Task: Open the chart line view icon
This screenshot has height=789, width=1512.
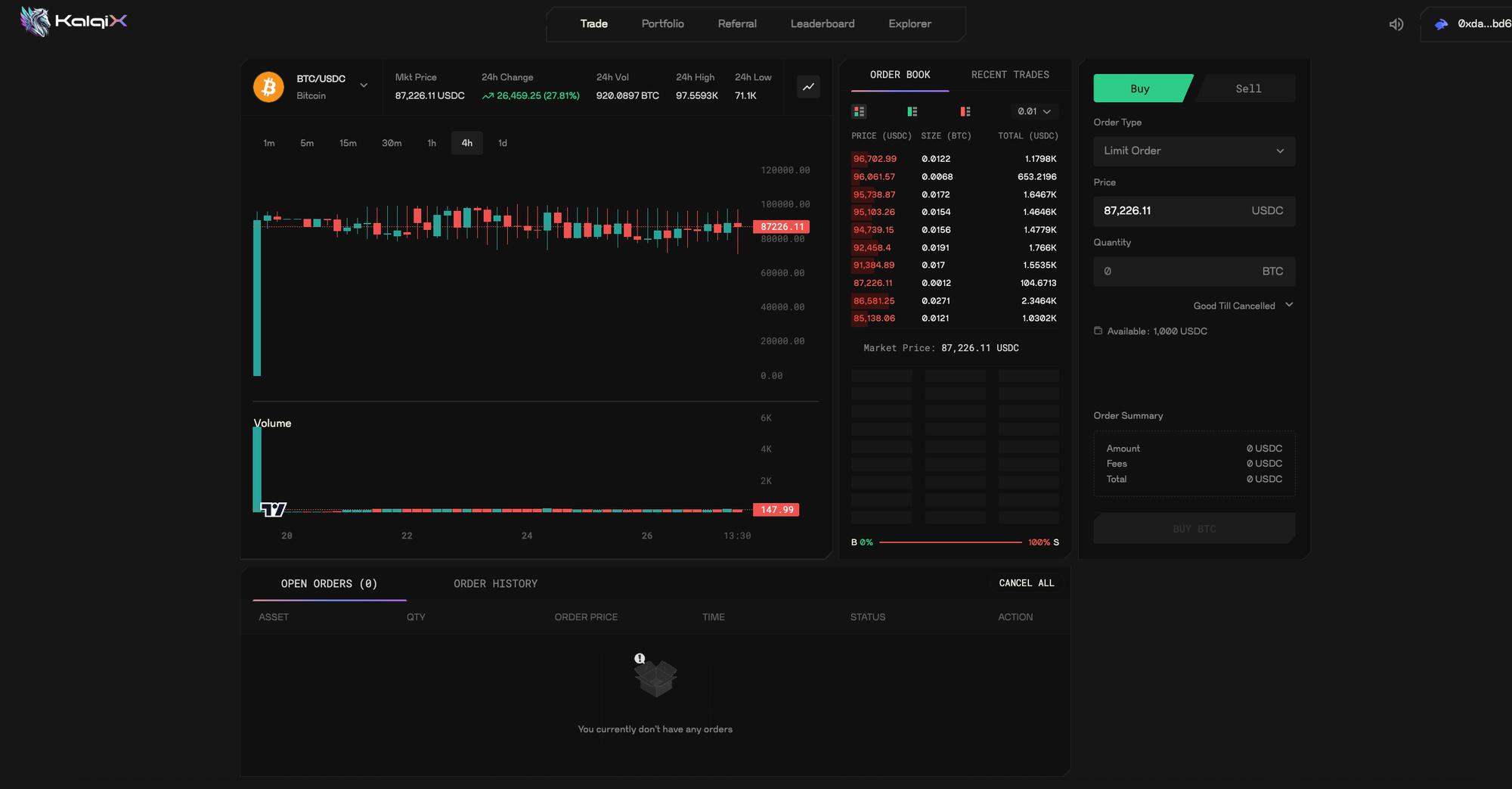Action: tap(808, 87)
